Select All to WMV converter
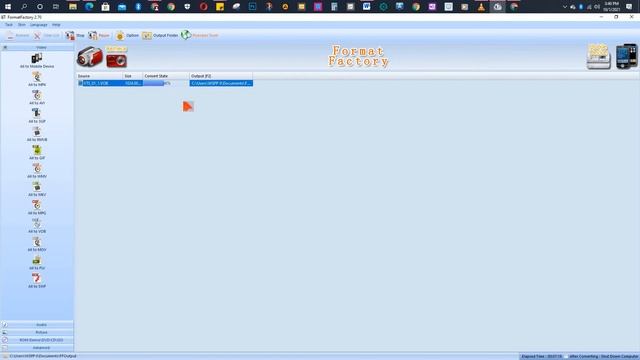 [37, 171]
